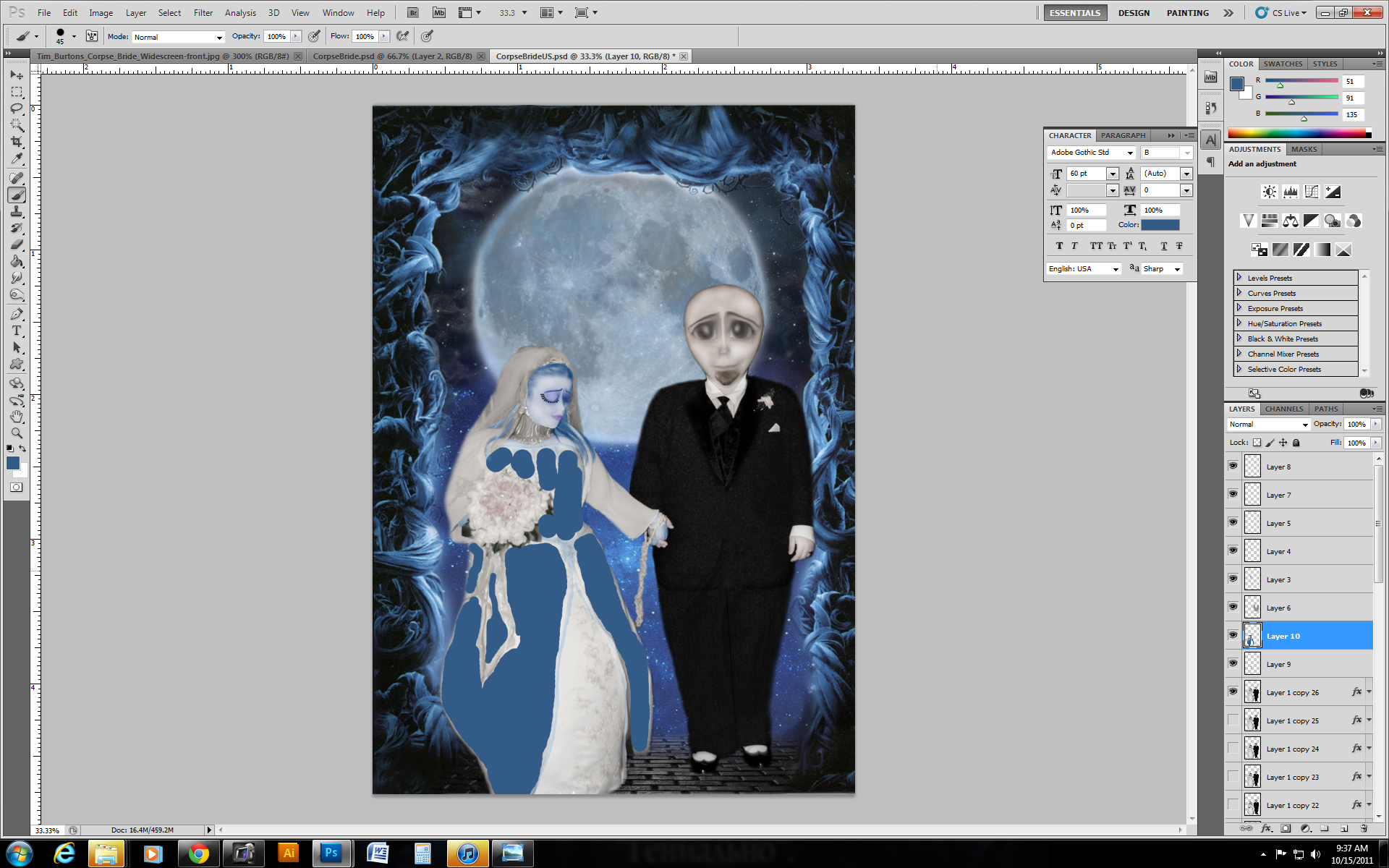This screenshot has width=1389, height=868.
Task: Select the Pen tool
Action: coord(17,314)
